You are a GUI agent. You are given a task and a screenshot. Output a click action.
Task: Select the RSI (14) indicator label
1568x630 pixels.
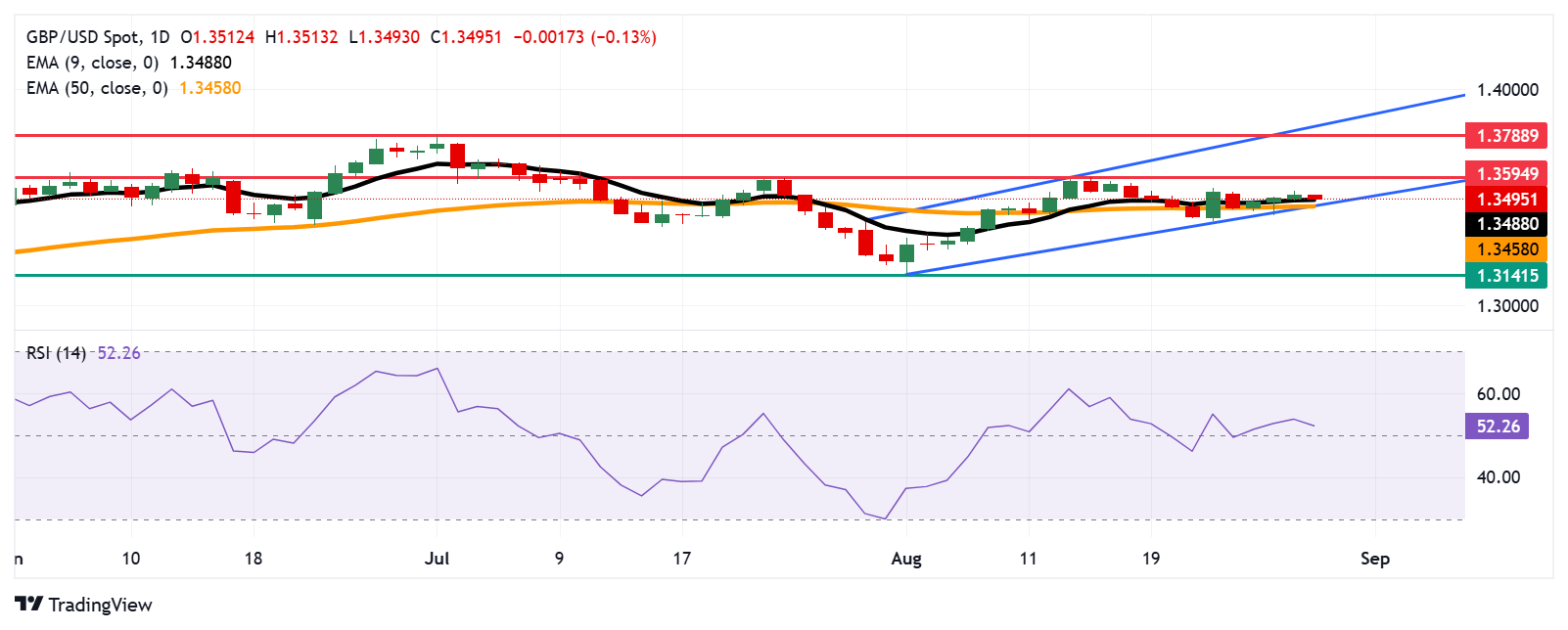(x=56, y=353)
